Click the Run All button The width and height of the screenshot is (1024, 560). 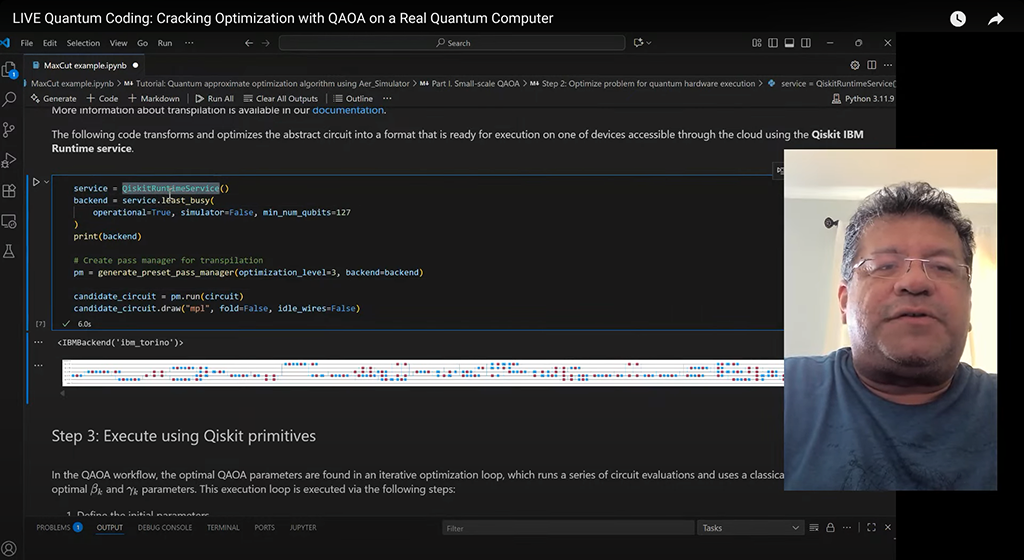click(x=214, y=99)
